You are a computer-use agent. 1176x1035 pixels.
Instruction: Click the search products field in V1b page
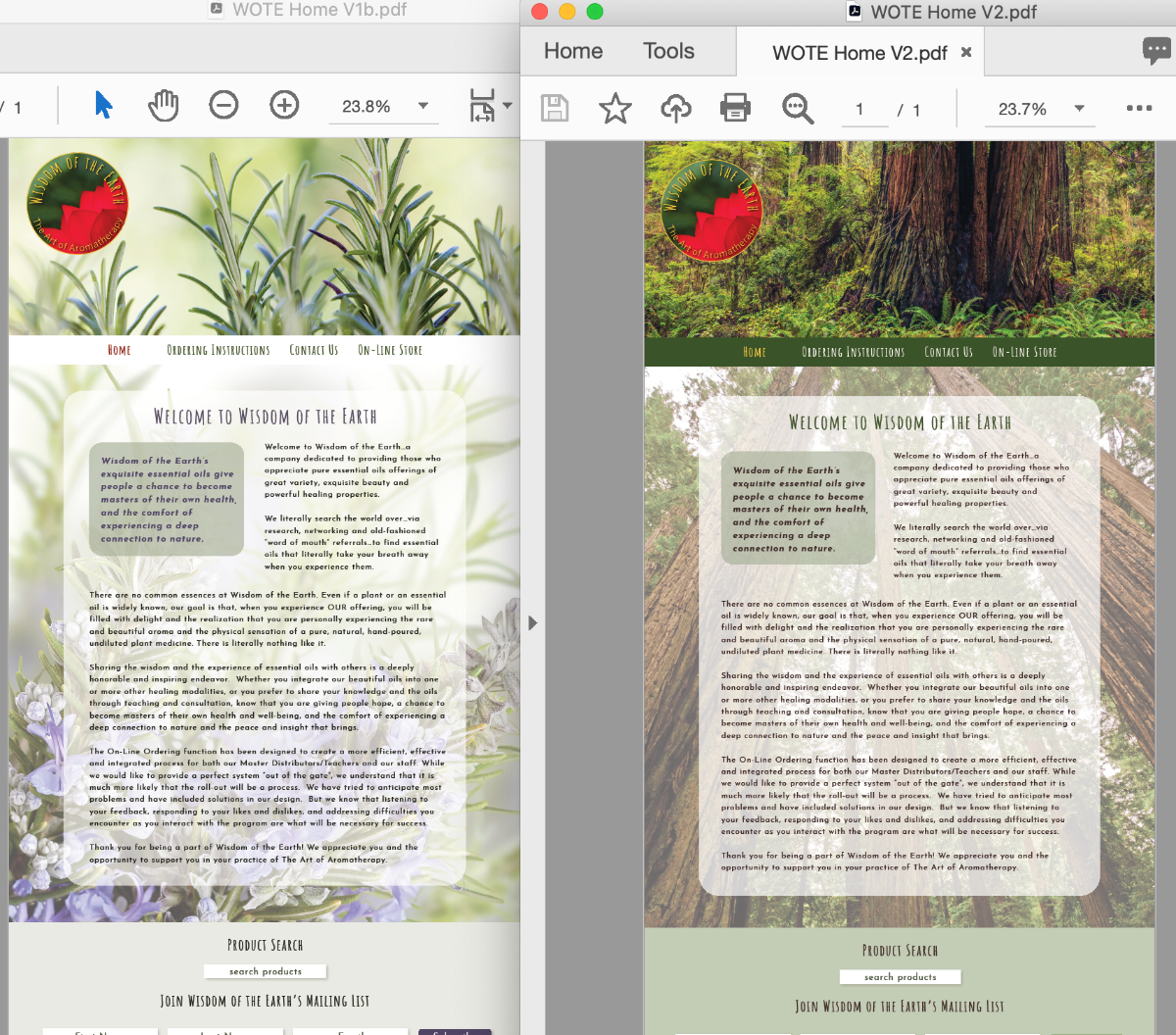coord(266,971)
